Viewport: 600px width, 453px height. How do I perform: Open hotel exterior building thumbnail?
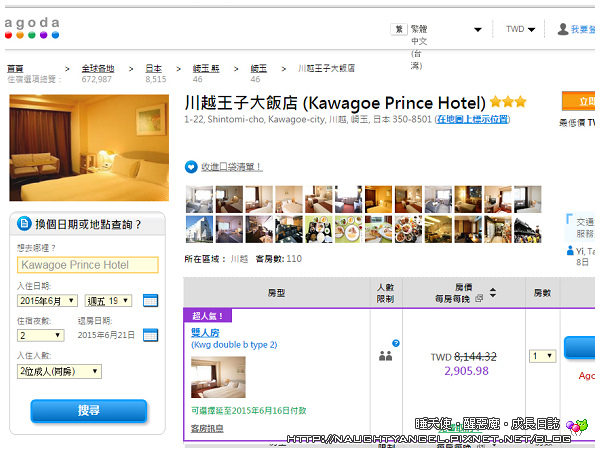click(199, 229)
